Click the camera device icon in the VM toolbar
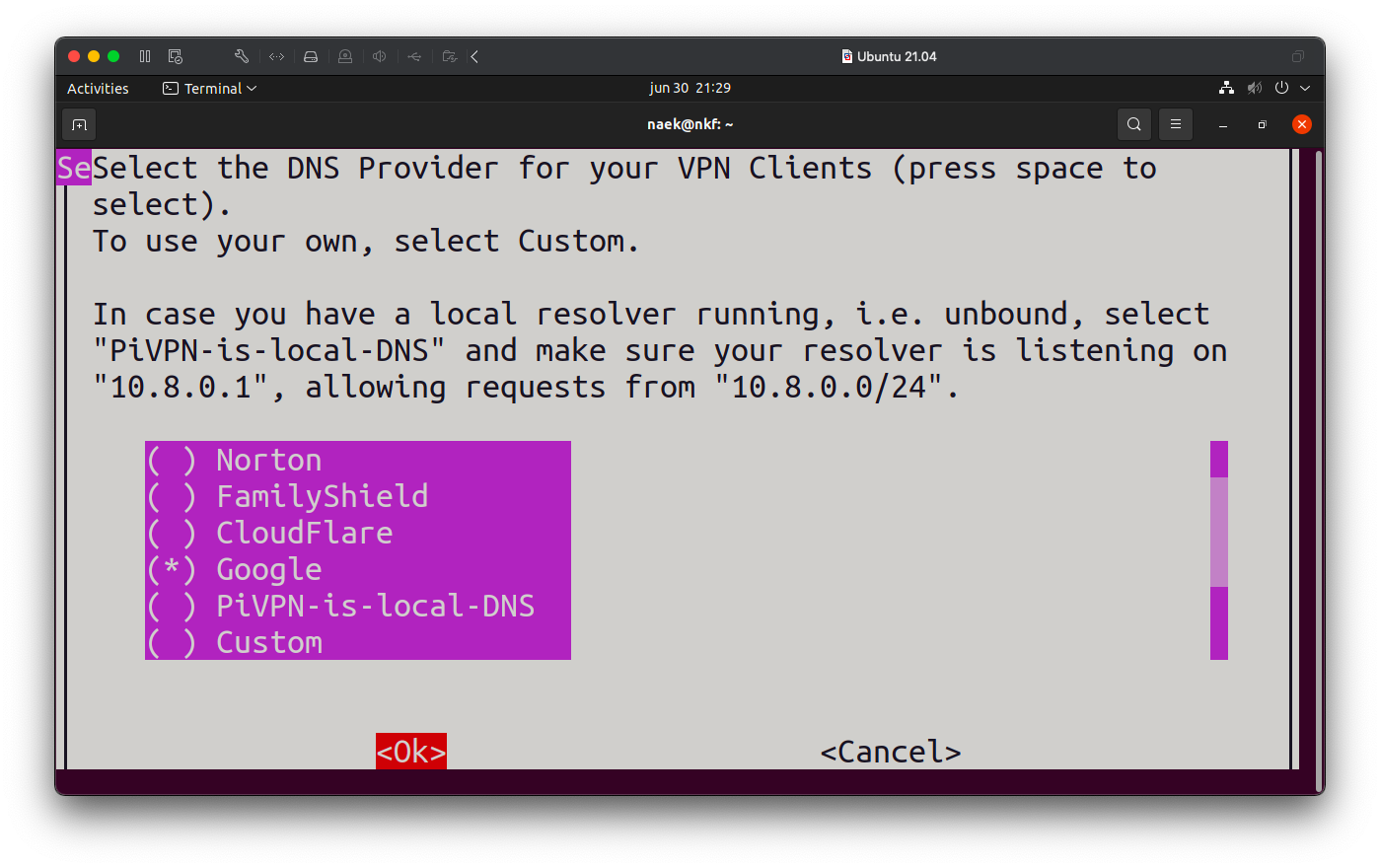1380x868 pixels. [345, 56]
